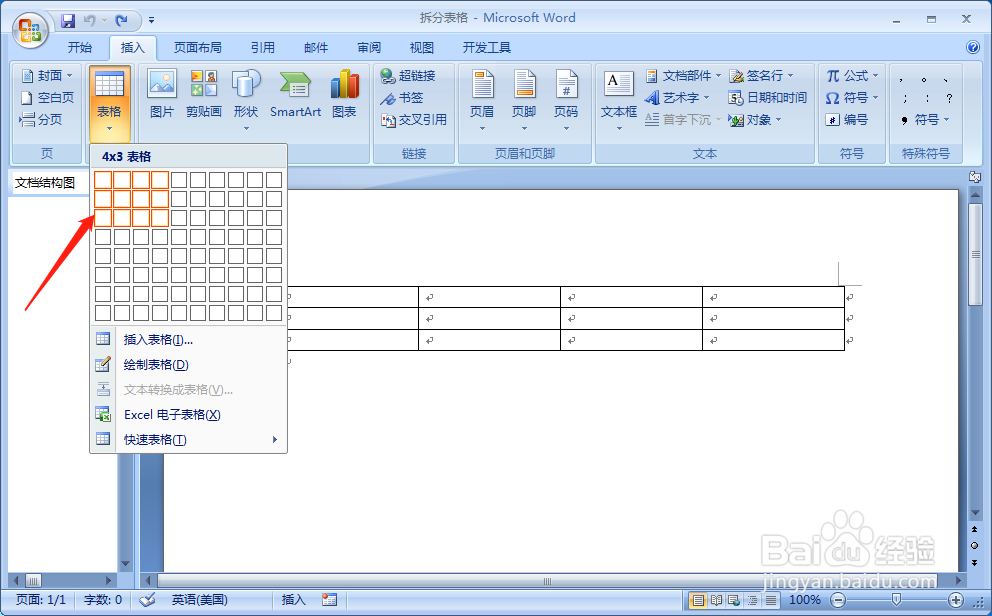Expand the Quick Tables (快速表格) submenu
Viewport: 992px width, 616px height.
pos(189,440)
